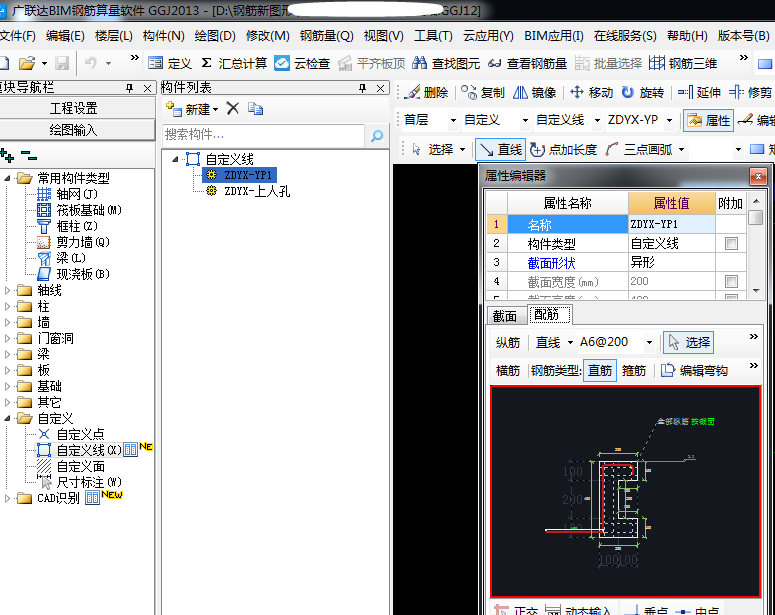Toggle the 属性 properties button
Screen dimensions: 775x615
tap(708, 120)
